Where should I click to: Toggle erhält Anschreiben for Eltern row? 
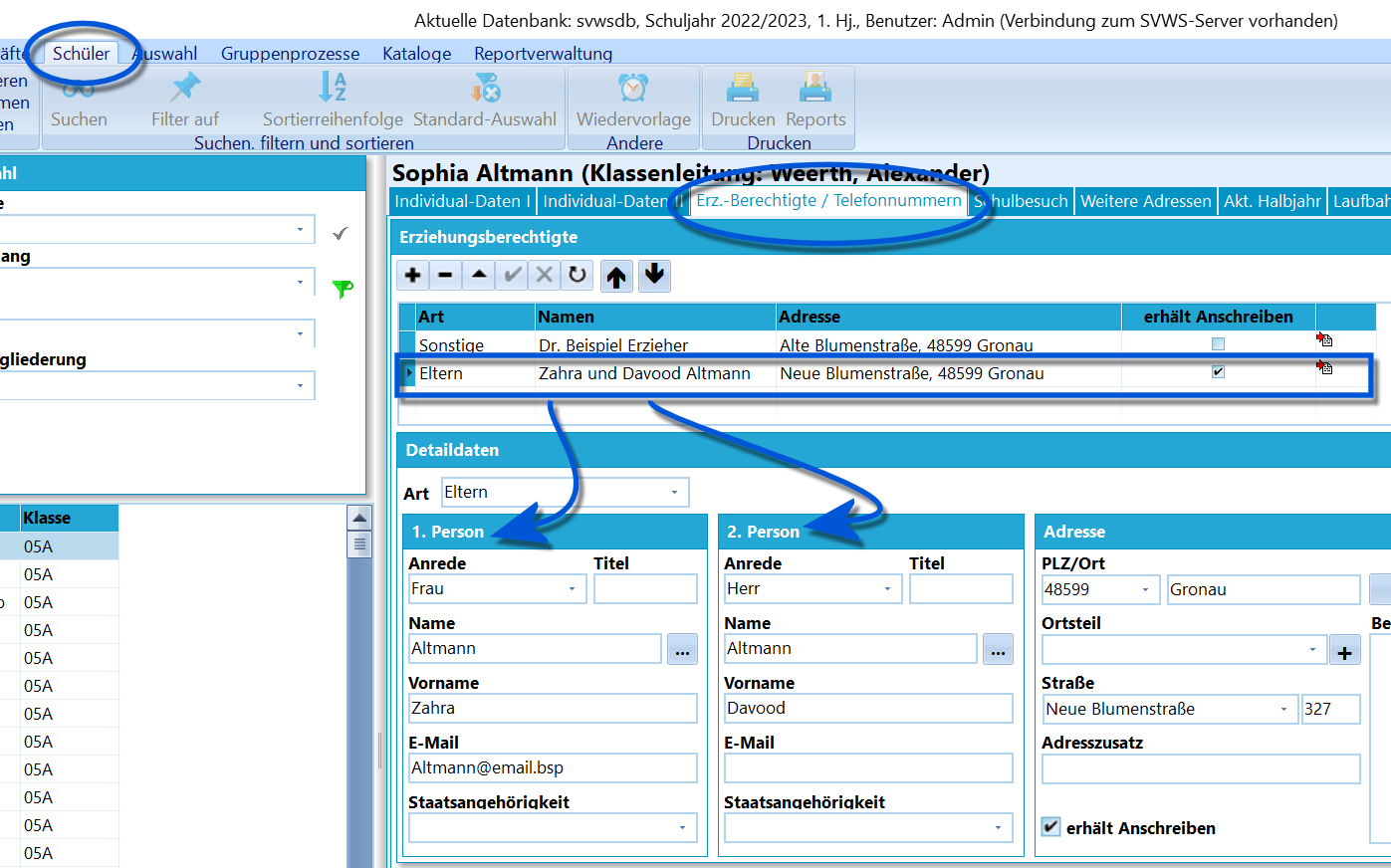(1218, 372)
